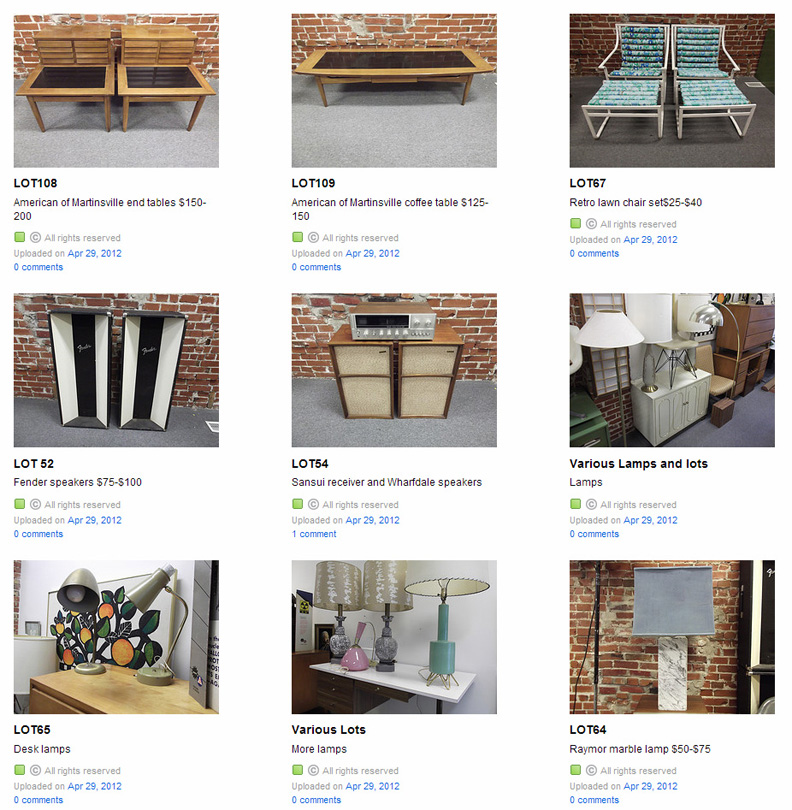792x810 pixels.
Task: Click the Various Lots title
Action: coord(329,730)
